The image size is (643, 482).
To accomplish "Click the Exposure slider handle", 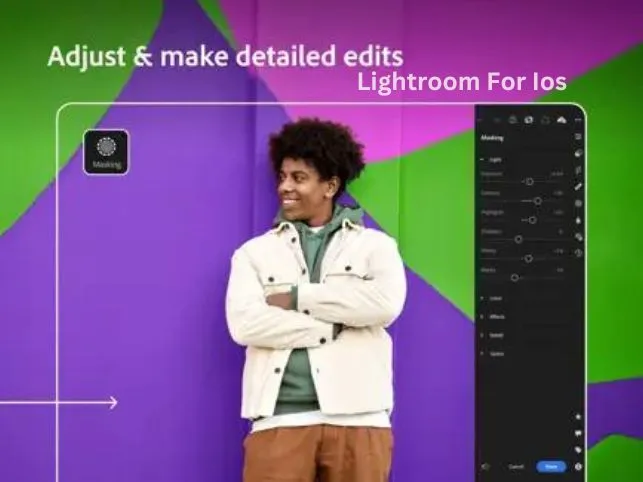I will (529, 181).
